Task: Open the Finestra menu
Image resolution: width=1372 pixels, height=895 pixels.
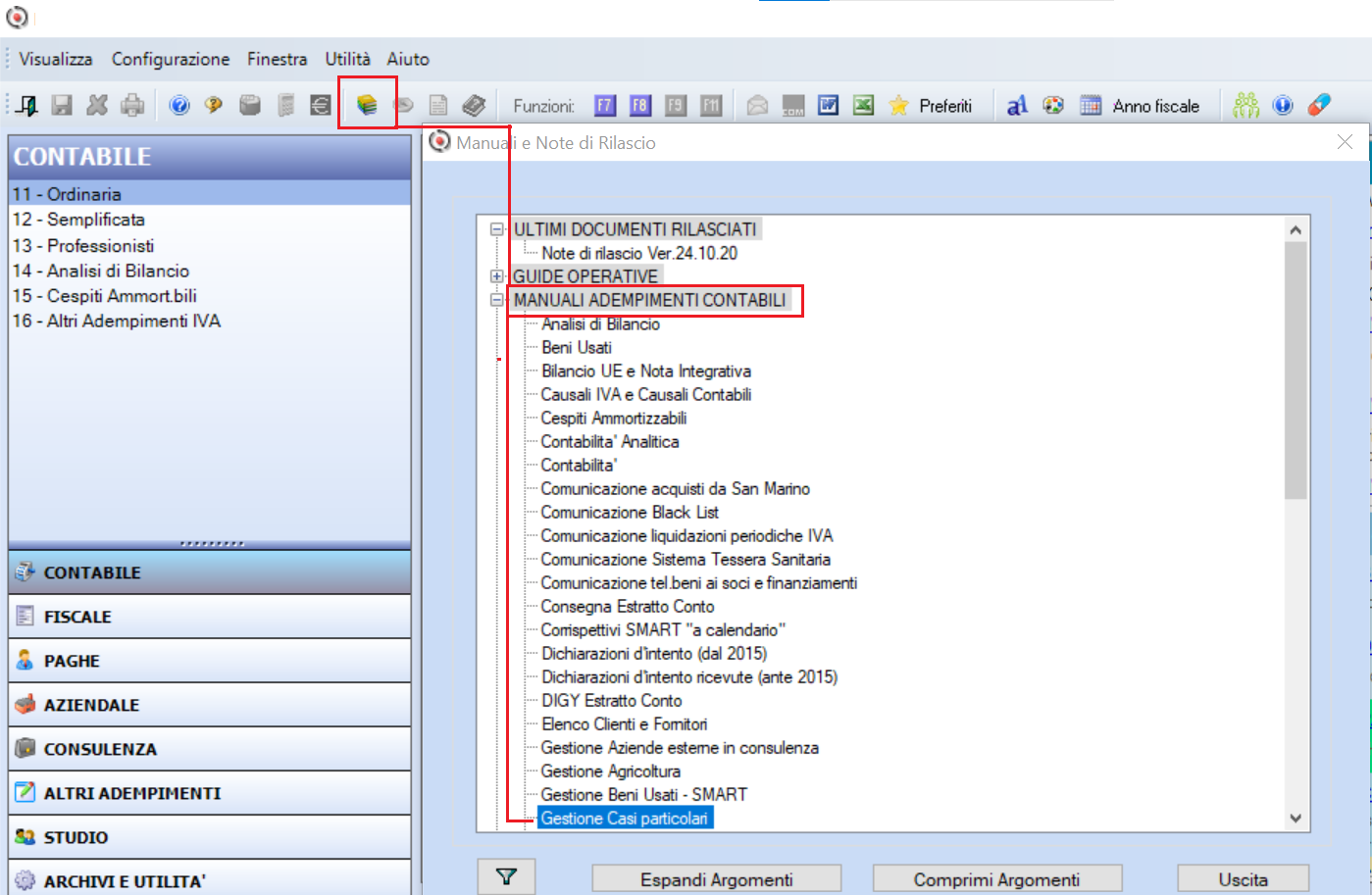Action: pos(277,59)
